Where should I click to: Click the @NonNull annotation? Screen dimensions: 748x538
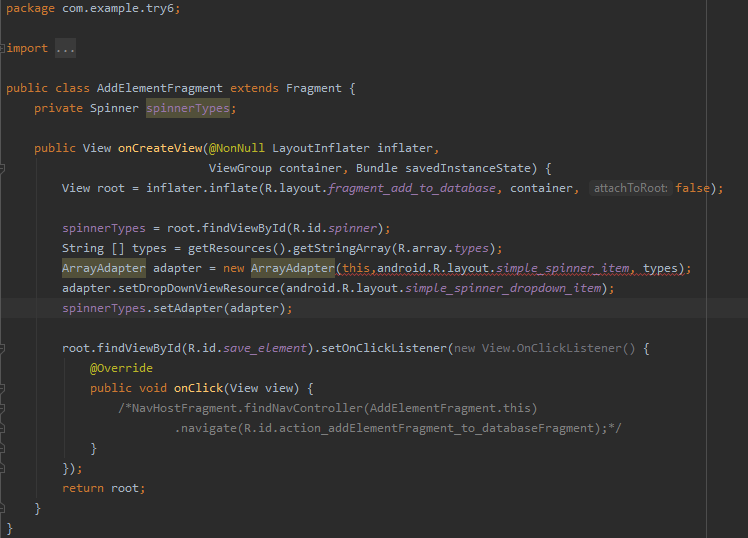click(x=237, y=148)
